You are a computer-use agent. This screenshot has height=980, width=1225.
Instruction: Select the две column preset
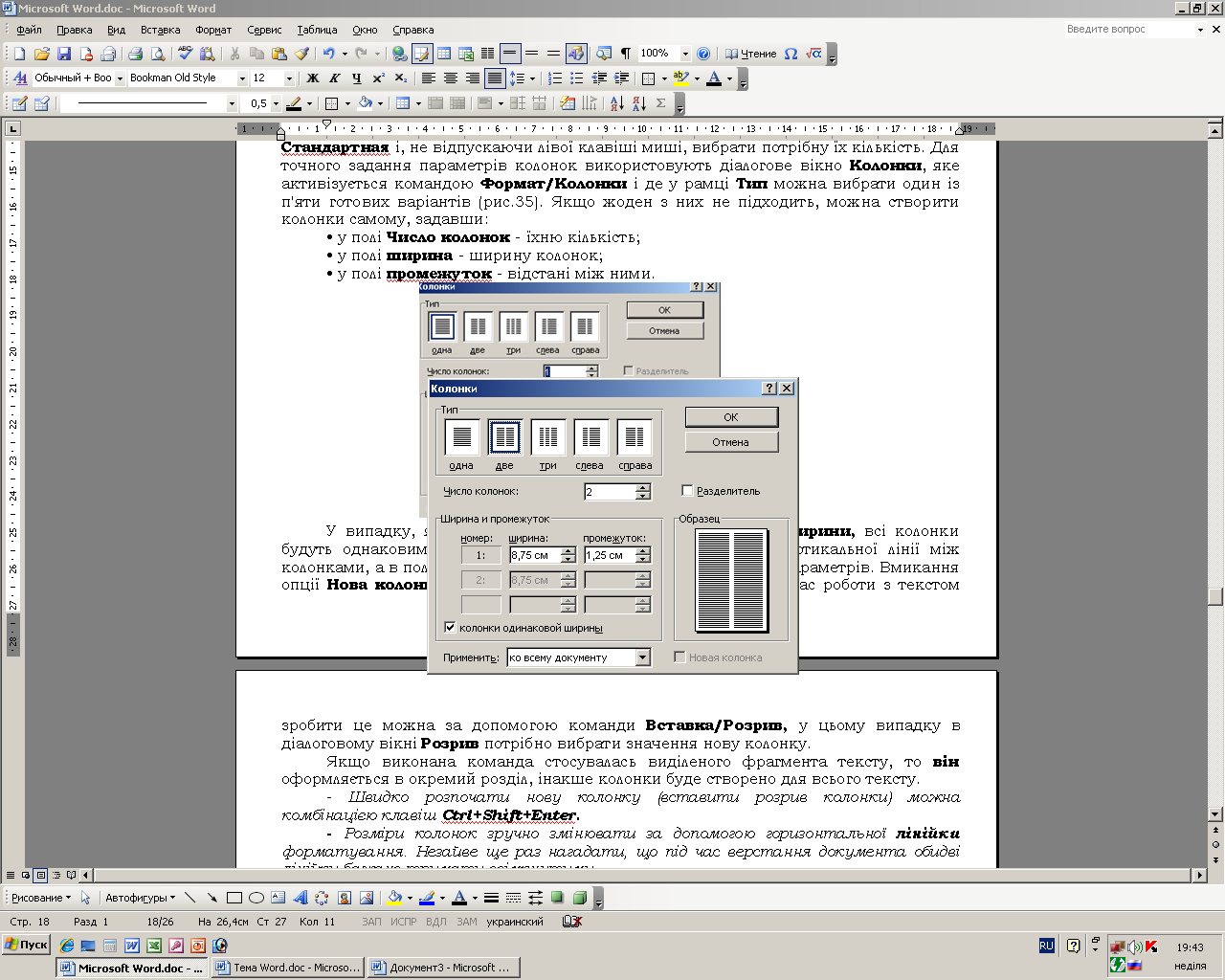504,437
